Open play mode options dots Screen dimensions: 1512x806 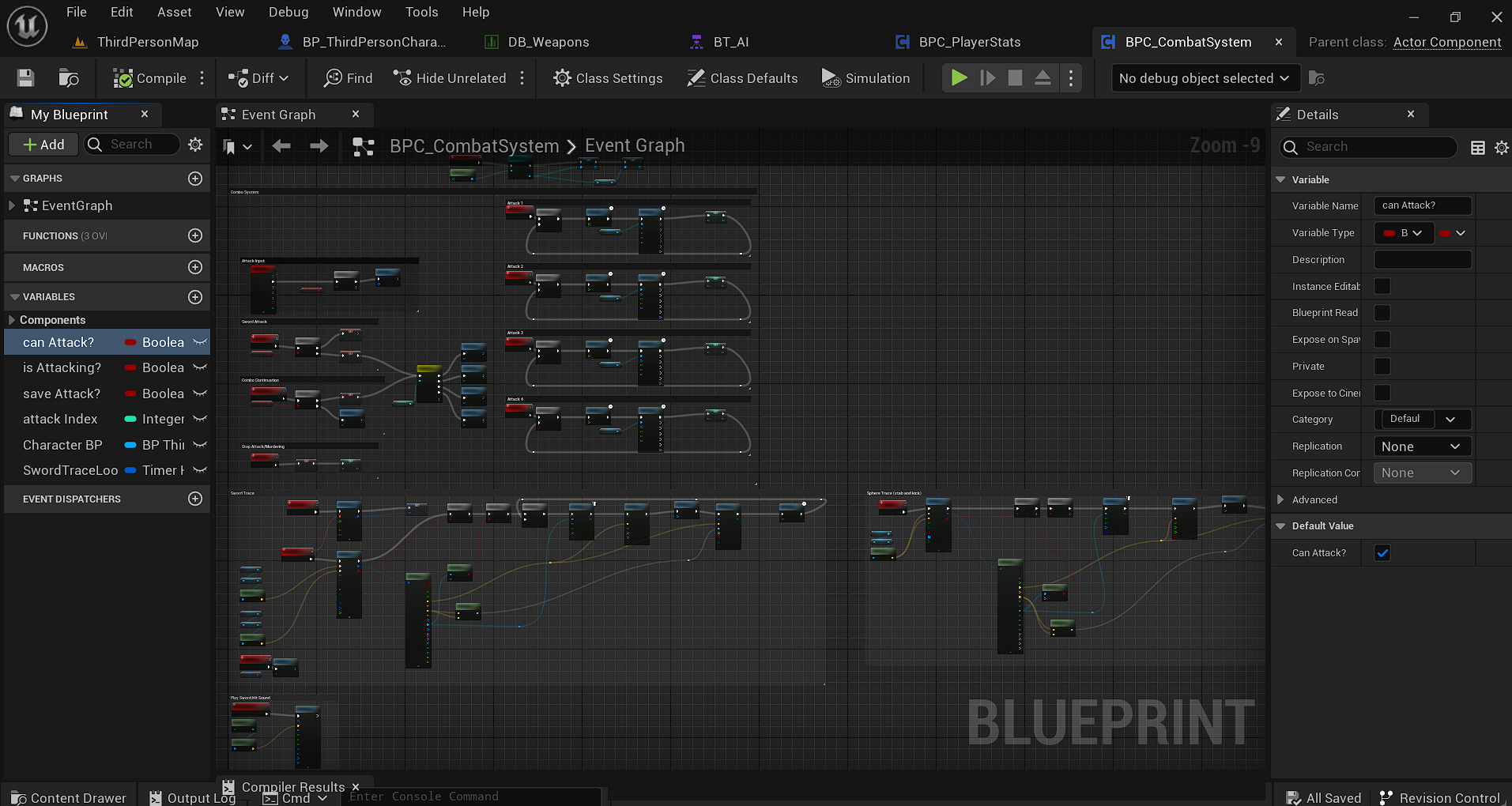1071,78
